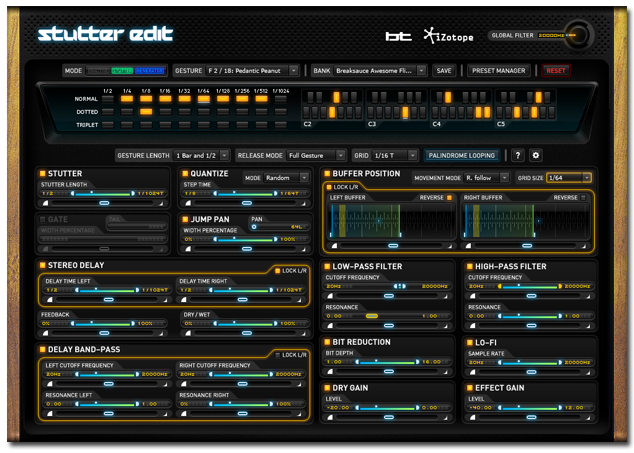This screenshot has width=634, height=453.
Task: Open the Quantize Mode Random dropdown
Action: pyautogui.click(x=286, y=178)
